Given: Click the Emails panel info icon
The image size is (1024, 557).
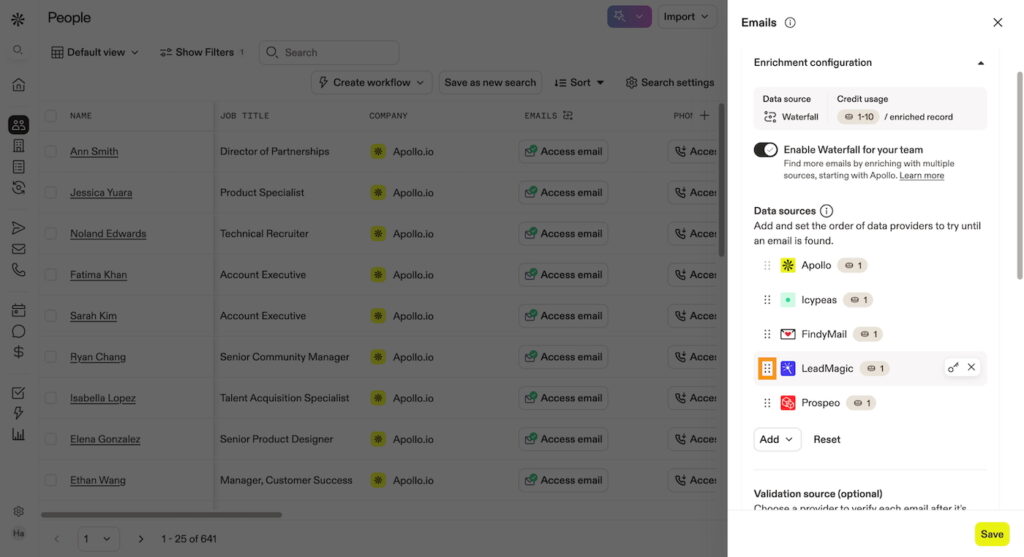Looking at the screenshot, I should [x=790, y=23].
